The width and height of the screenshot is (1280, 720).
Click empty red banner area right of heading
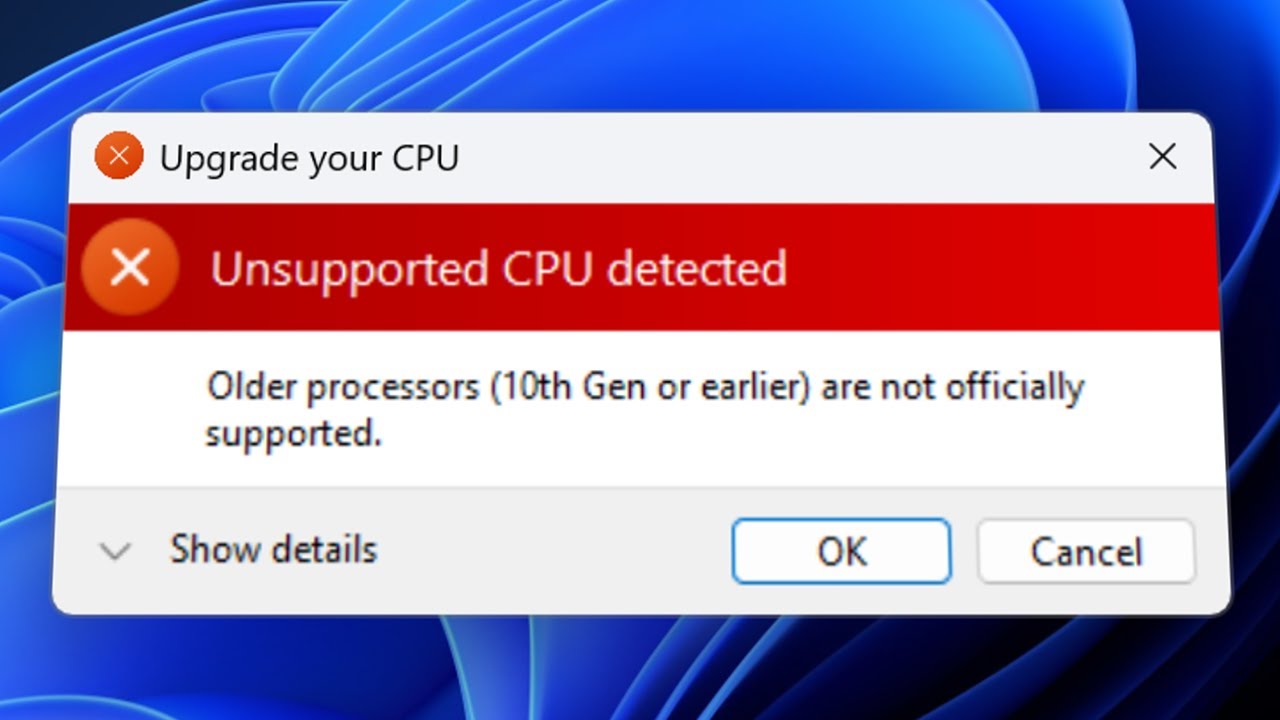(1000, 268)
